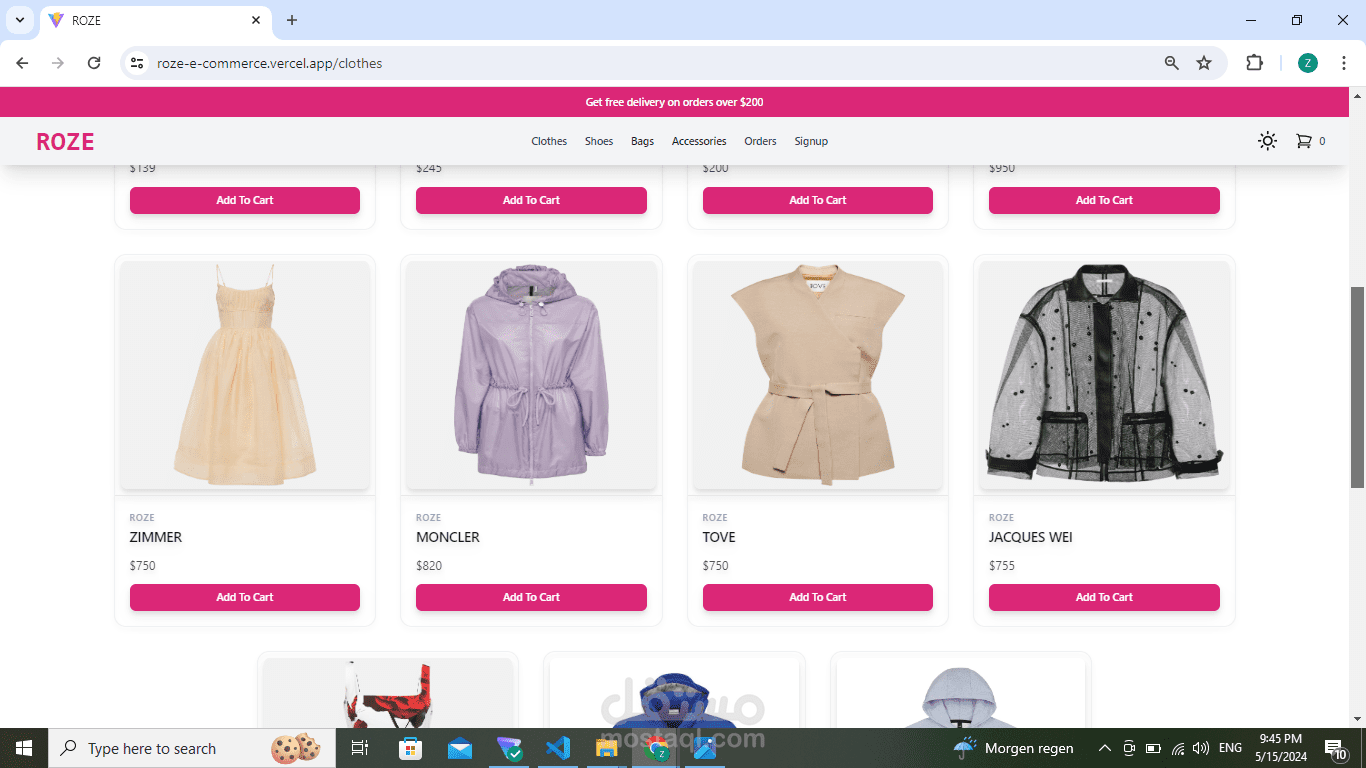
Task: Open the Windows Start menu
Action: pos(24,748)
